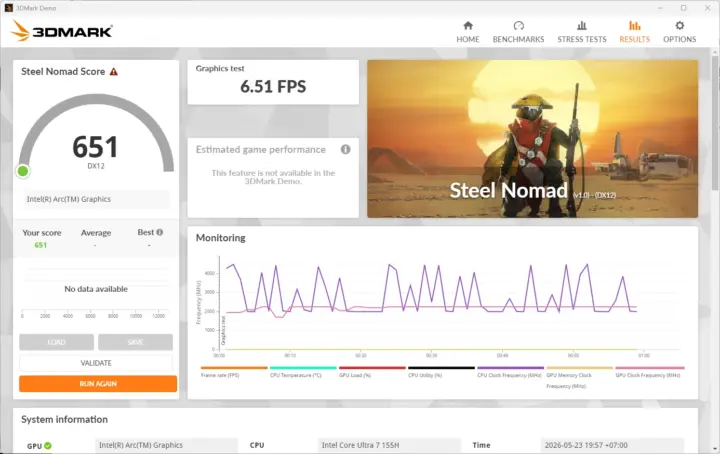Click the 6.51 FPS graphics test result
This screenshot has height=454, width=720.
pyautogui.click(x=273, y=86)
